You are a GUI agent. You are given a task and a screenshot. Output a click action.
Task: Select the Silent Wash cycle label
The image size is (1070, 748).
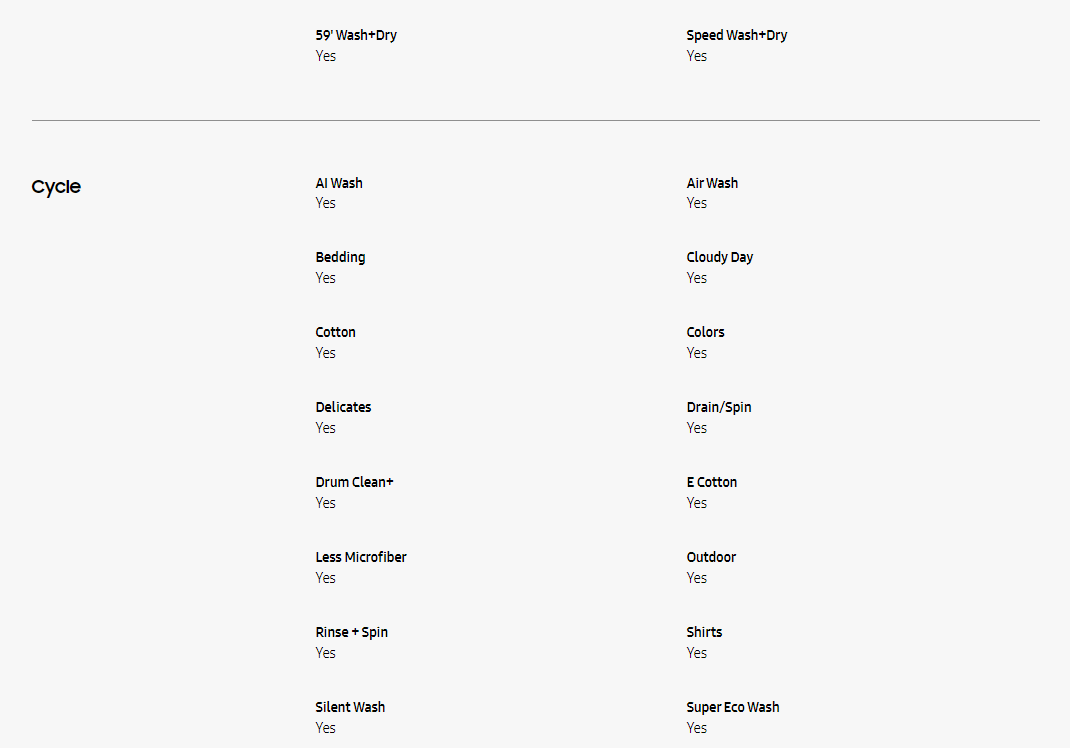pos(350,707)
